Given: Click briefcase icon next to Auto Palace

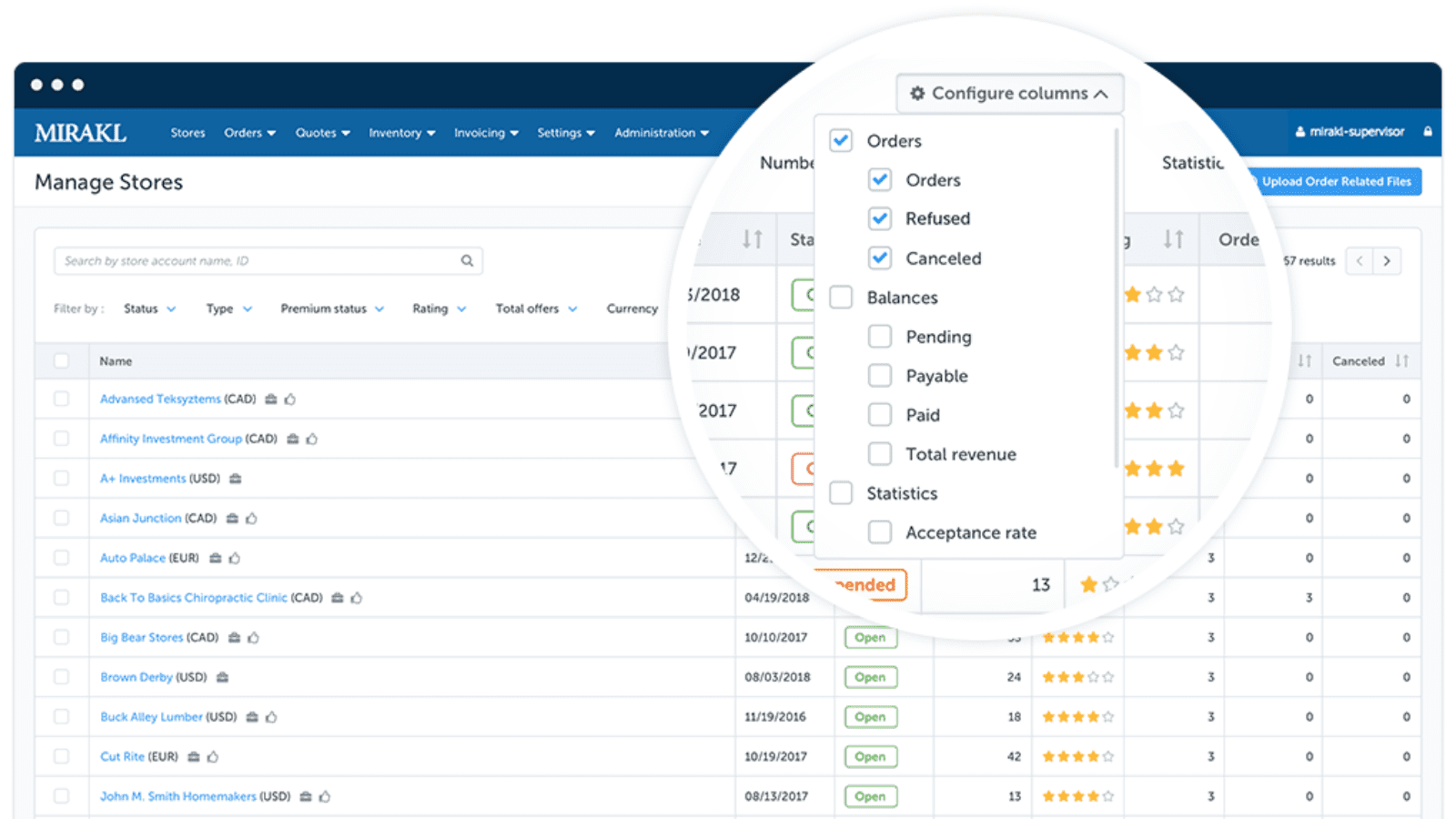Looking at the screenshot, I should (215, 558).
